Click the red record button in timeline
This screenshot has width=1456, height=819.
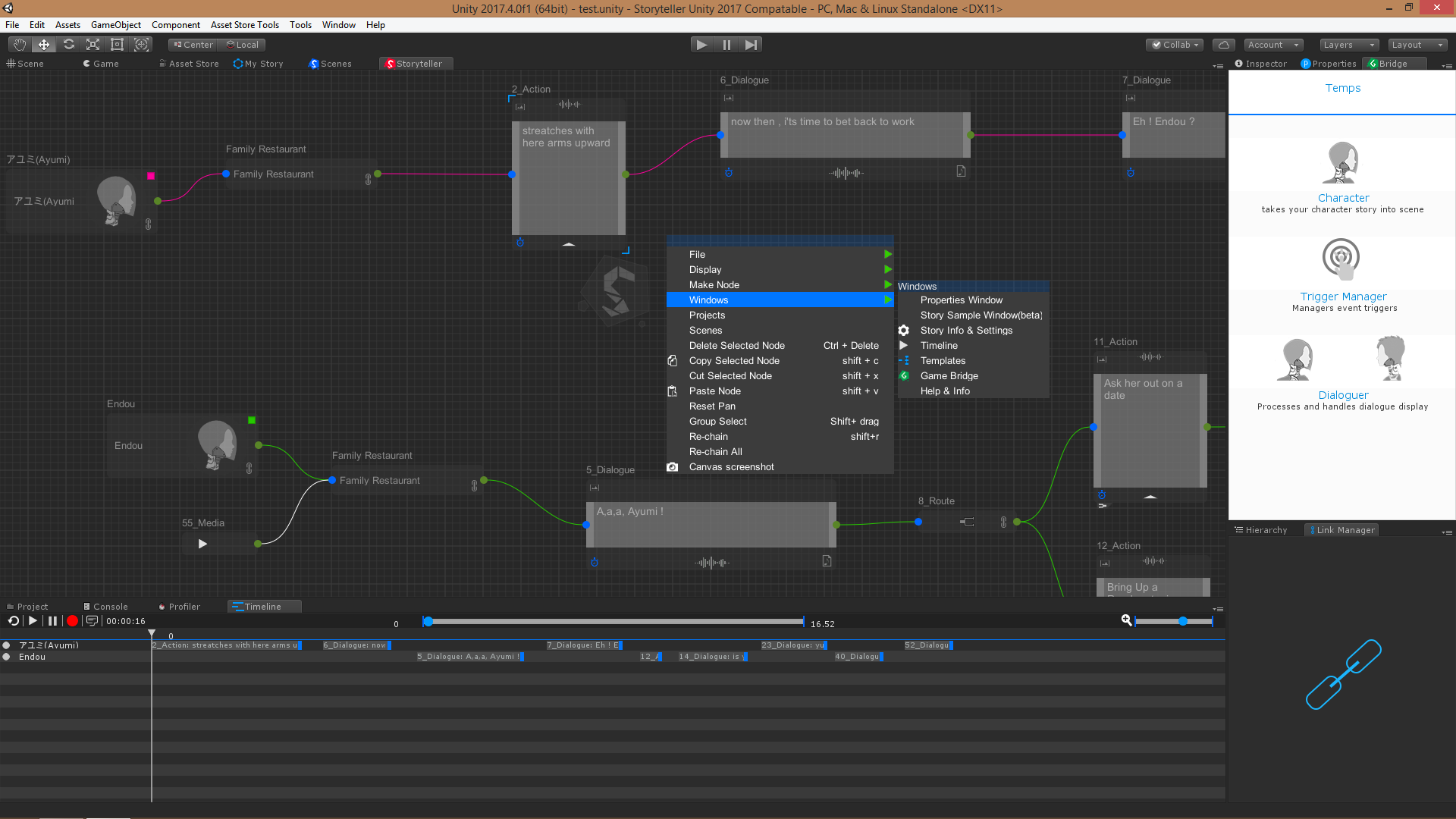tap(72, 621)
